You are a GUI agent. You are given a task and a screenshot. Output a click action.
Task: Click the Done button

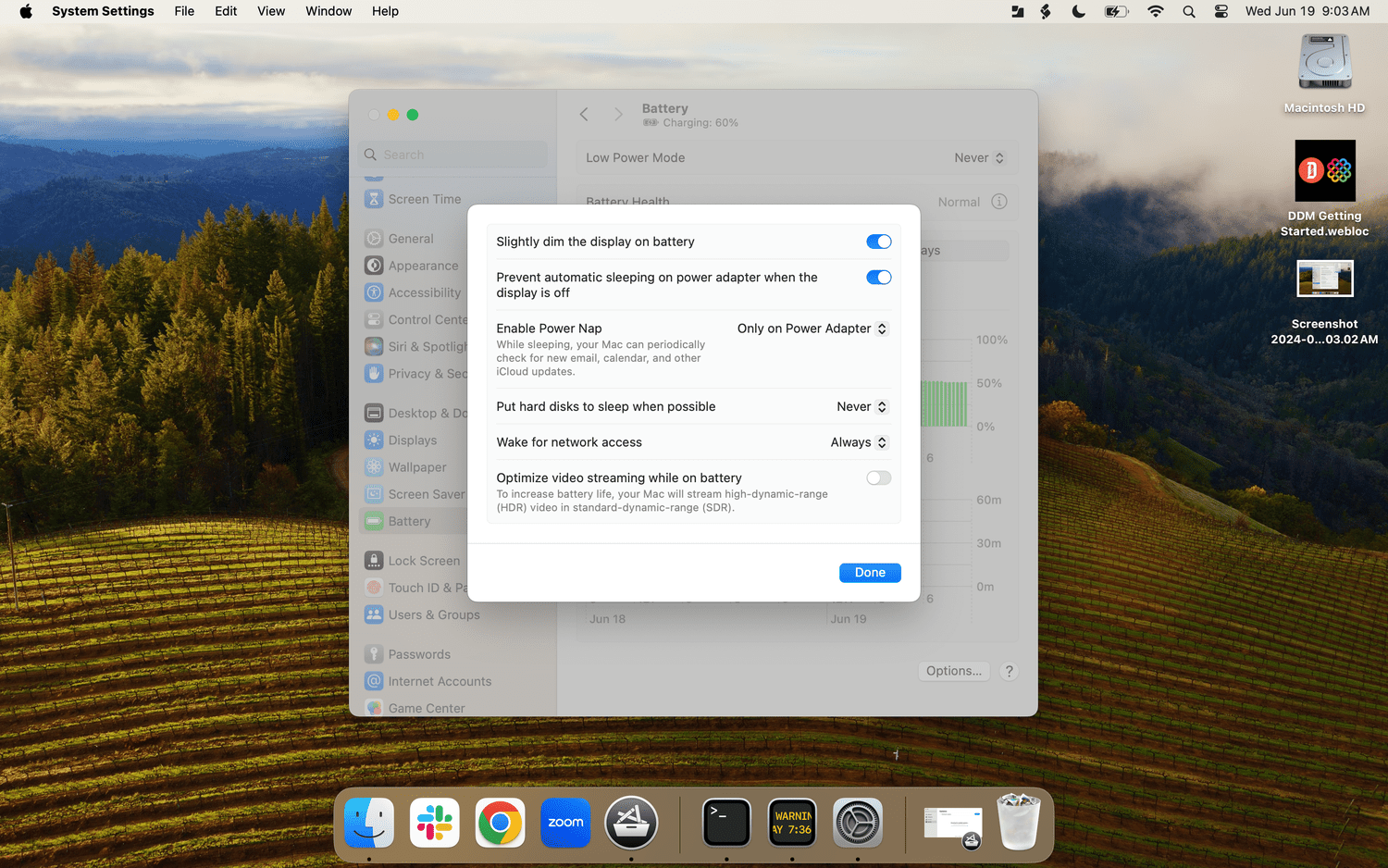pos(869,573)
